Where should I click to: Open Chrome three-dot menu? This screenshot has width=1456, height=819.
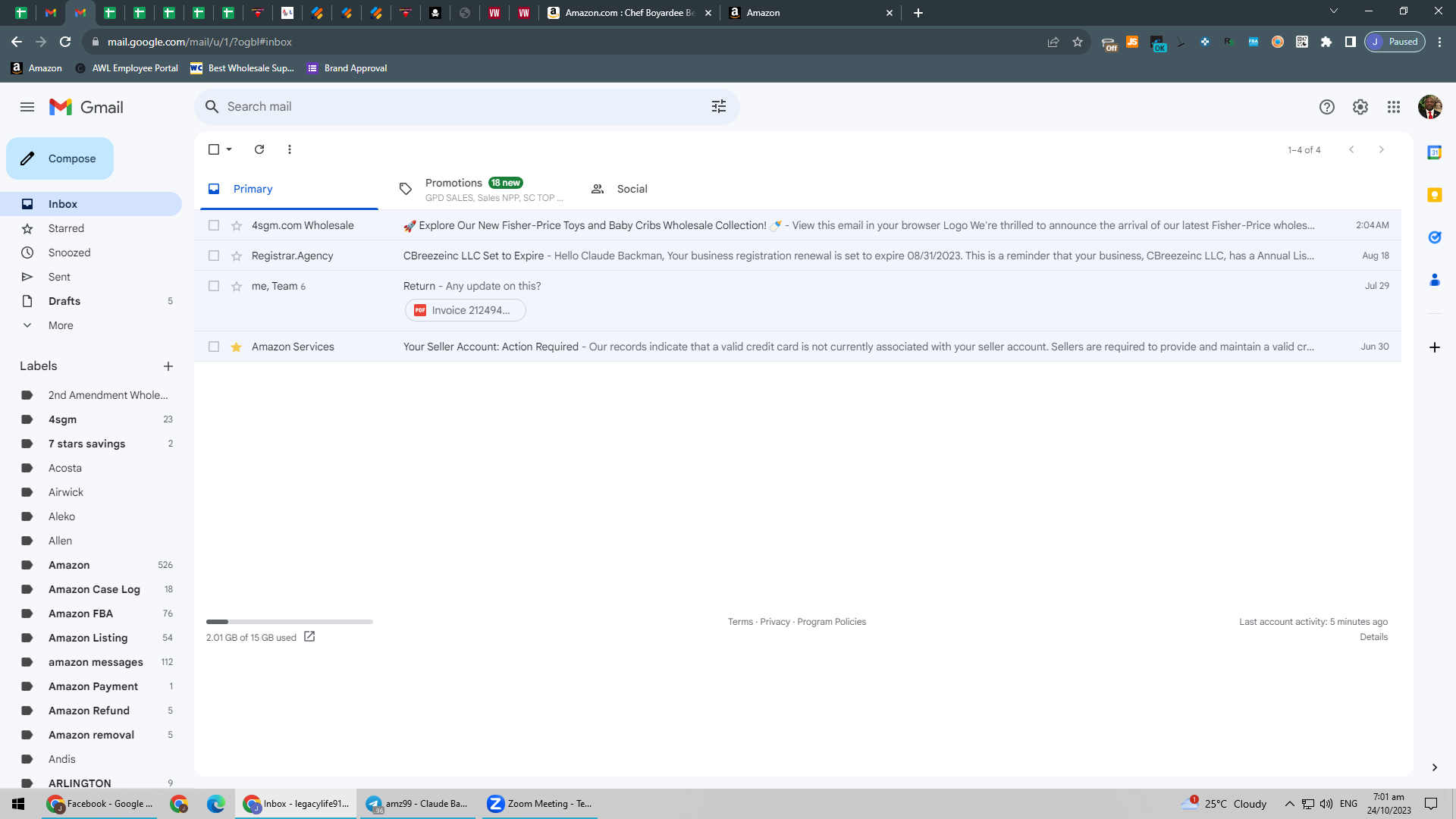click(1440, 42)
